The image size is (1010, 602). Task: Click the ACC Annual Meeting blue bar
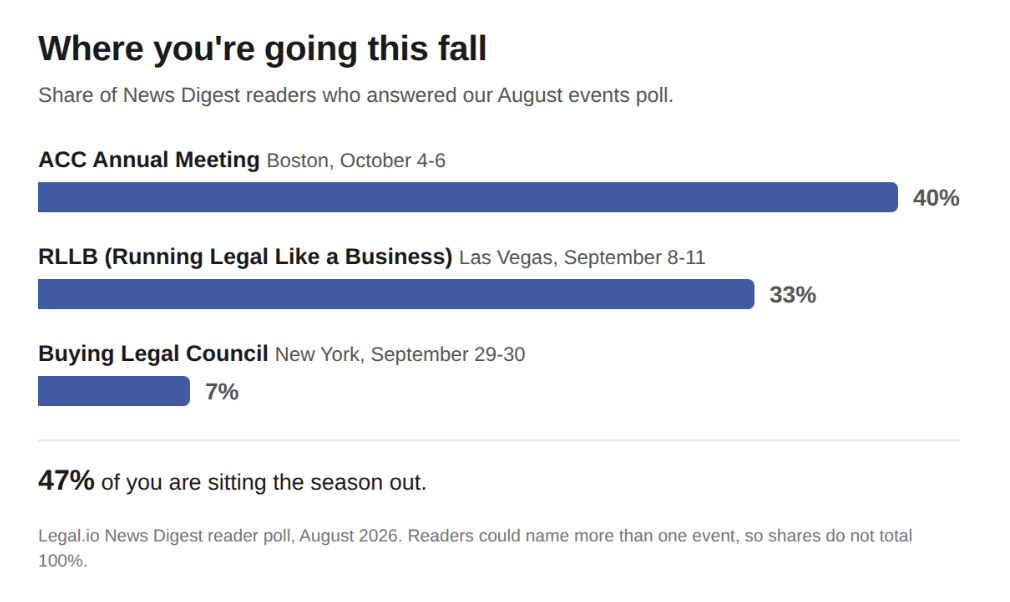tap(468, 197)
